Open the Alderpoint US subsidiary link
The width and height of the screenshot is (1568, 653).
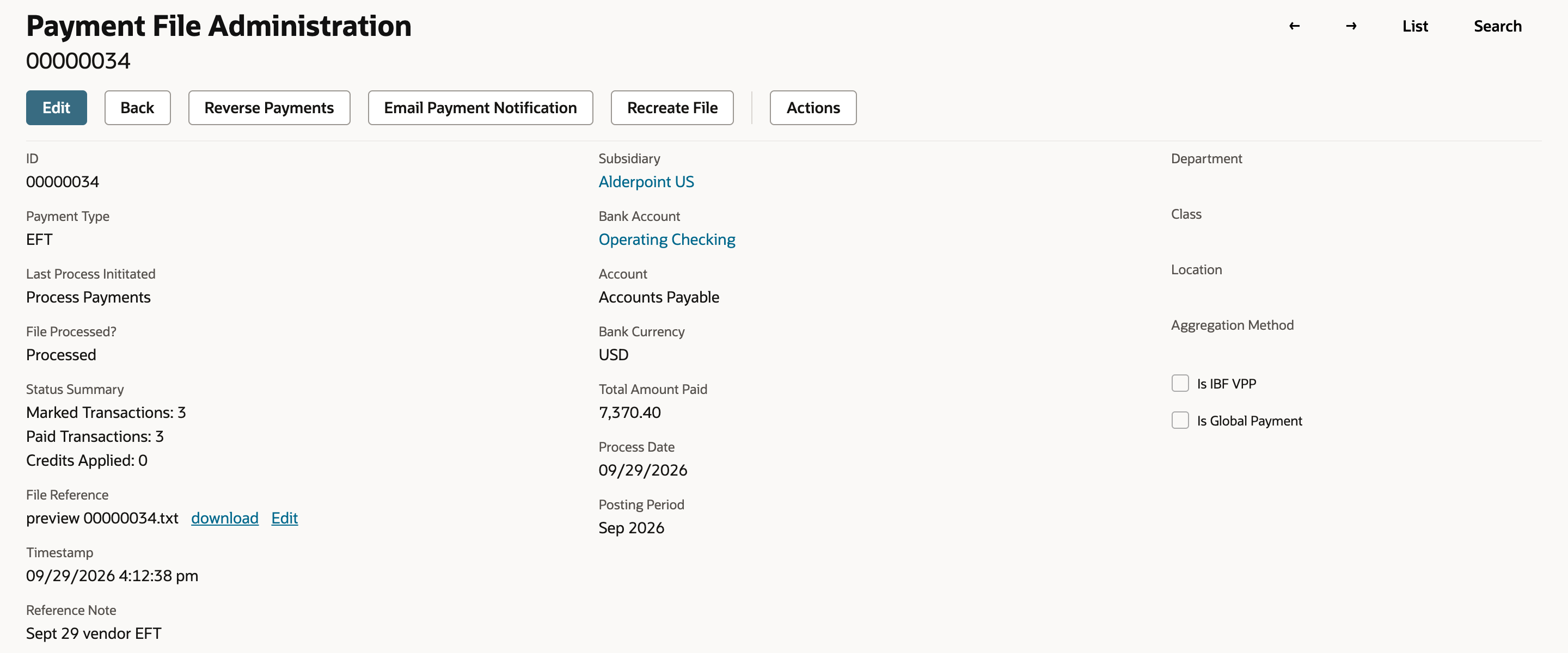646,182
